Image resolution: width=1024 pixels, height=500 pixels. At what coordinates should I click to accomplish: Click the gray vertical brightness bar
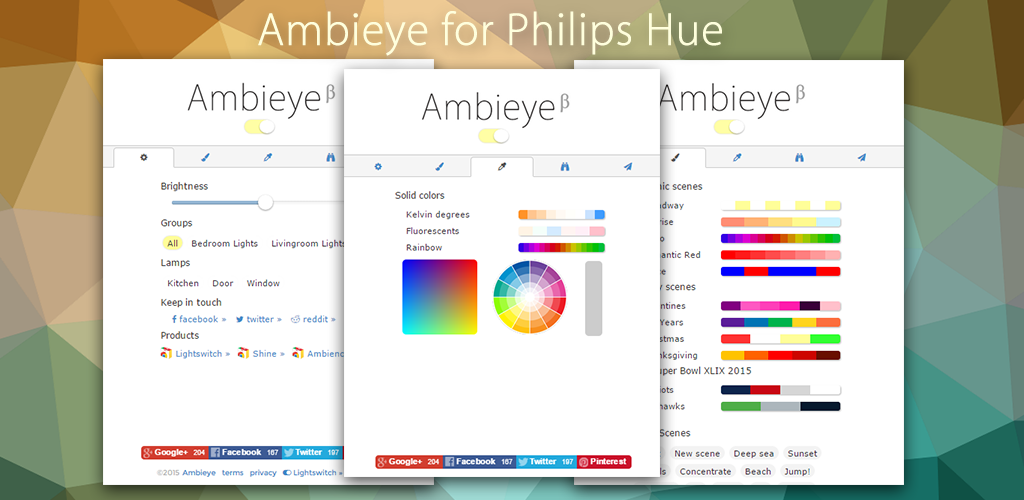(594, 298)
